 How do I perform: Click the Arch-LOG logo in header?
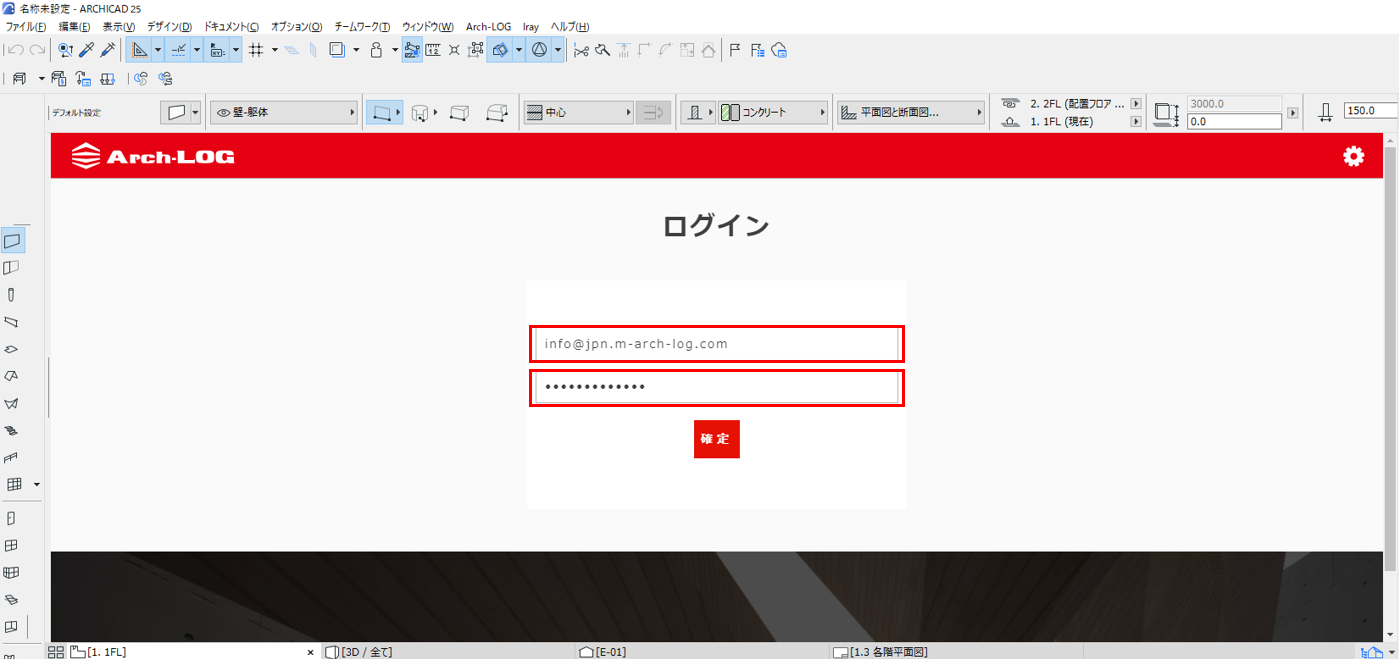[153, 156]
